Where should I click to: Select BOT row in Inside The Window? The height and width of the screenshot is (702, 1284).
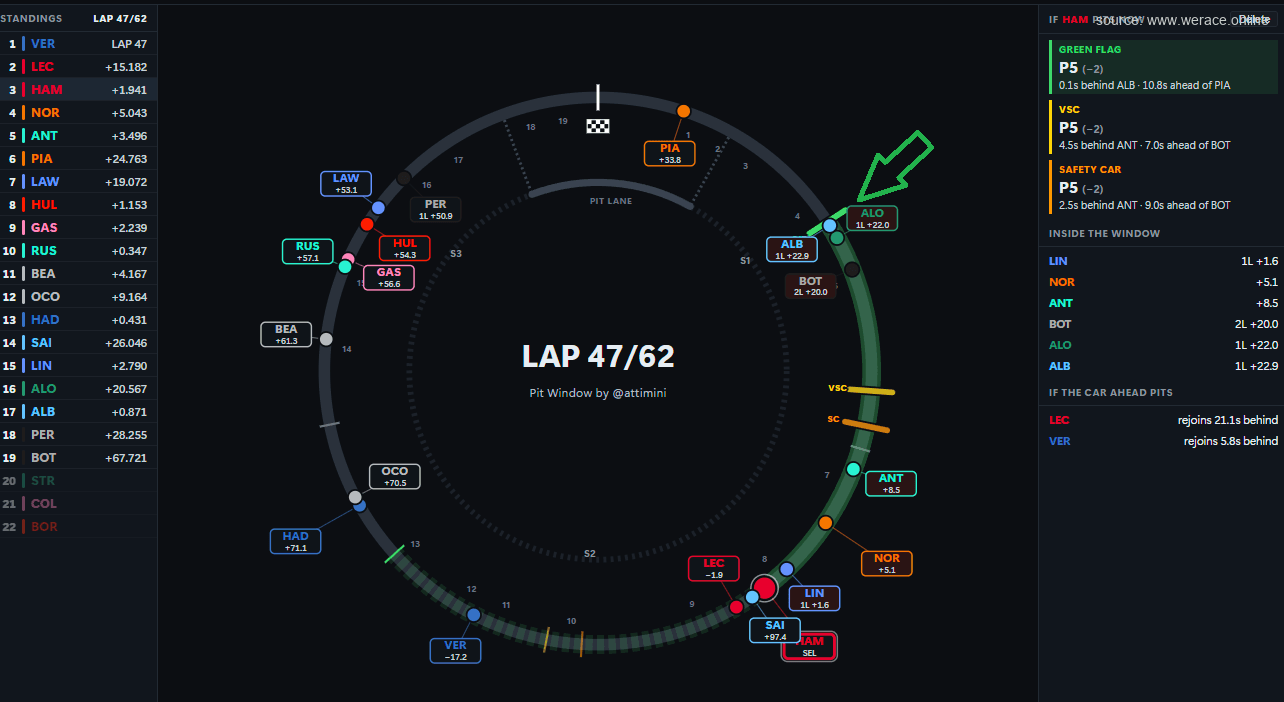(1163, 324)
